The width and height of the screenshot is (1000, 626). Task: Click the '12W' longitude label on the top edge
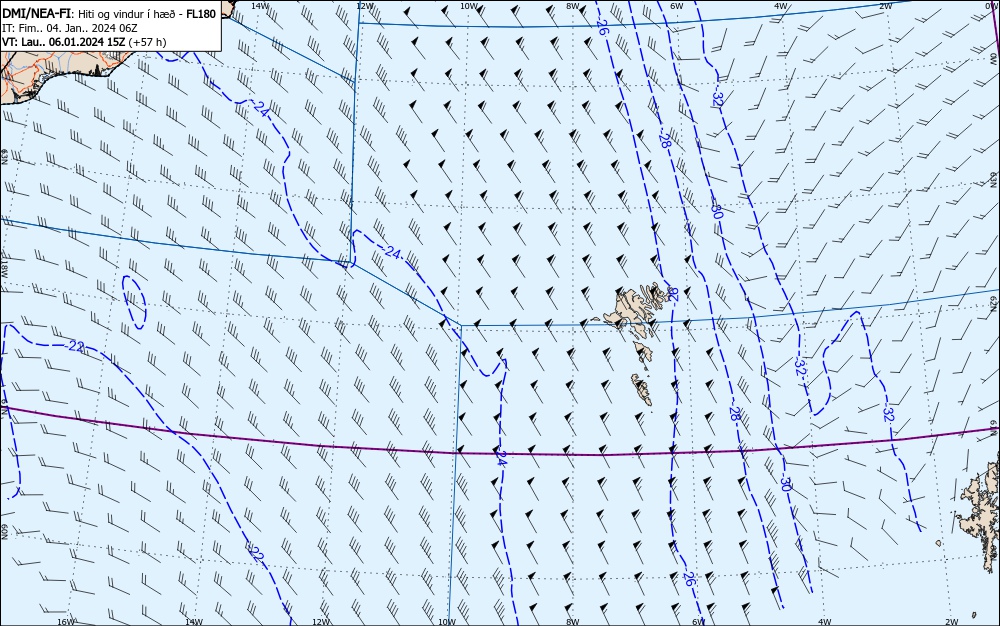click(364, 6)
